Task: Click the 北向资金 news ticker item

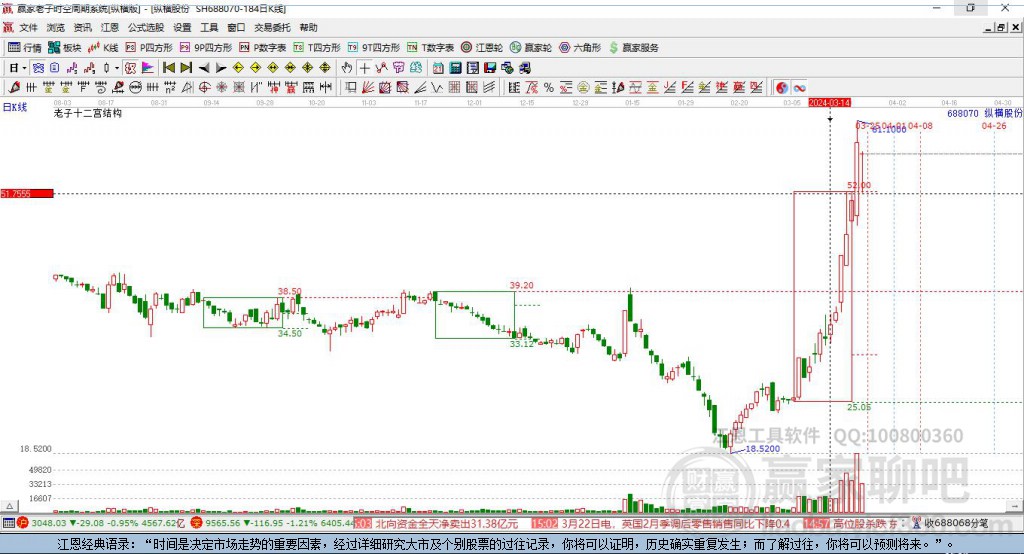Action: (447, 523)
